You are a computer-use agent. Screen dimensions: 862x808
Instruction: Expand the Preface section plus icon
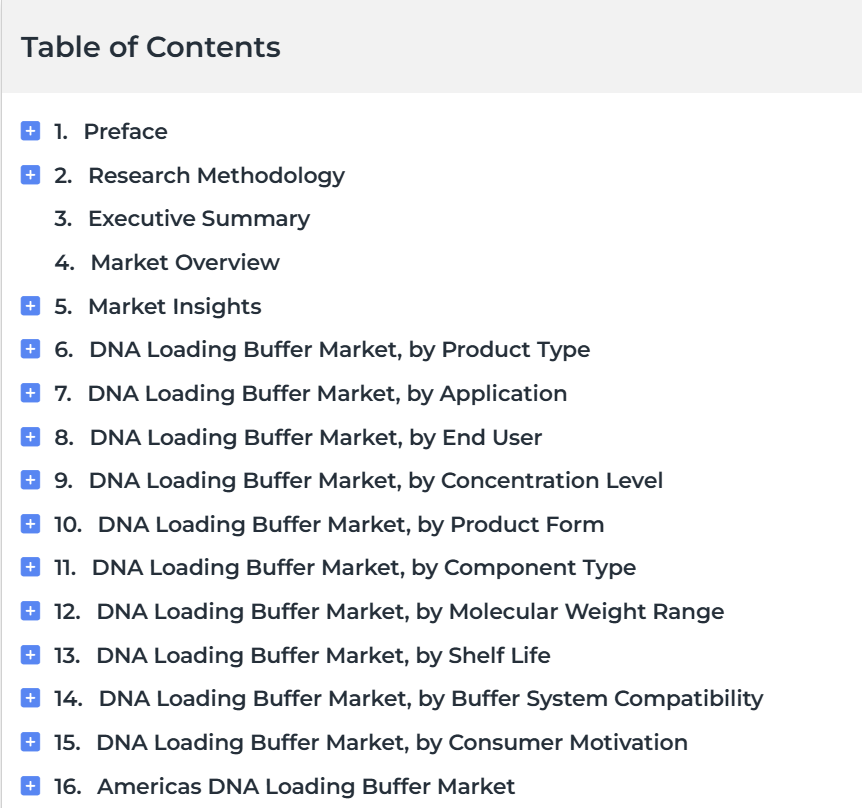point(30,131)
